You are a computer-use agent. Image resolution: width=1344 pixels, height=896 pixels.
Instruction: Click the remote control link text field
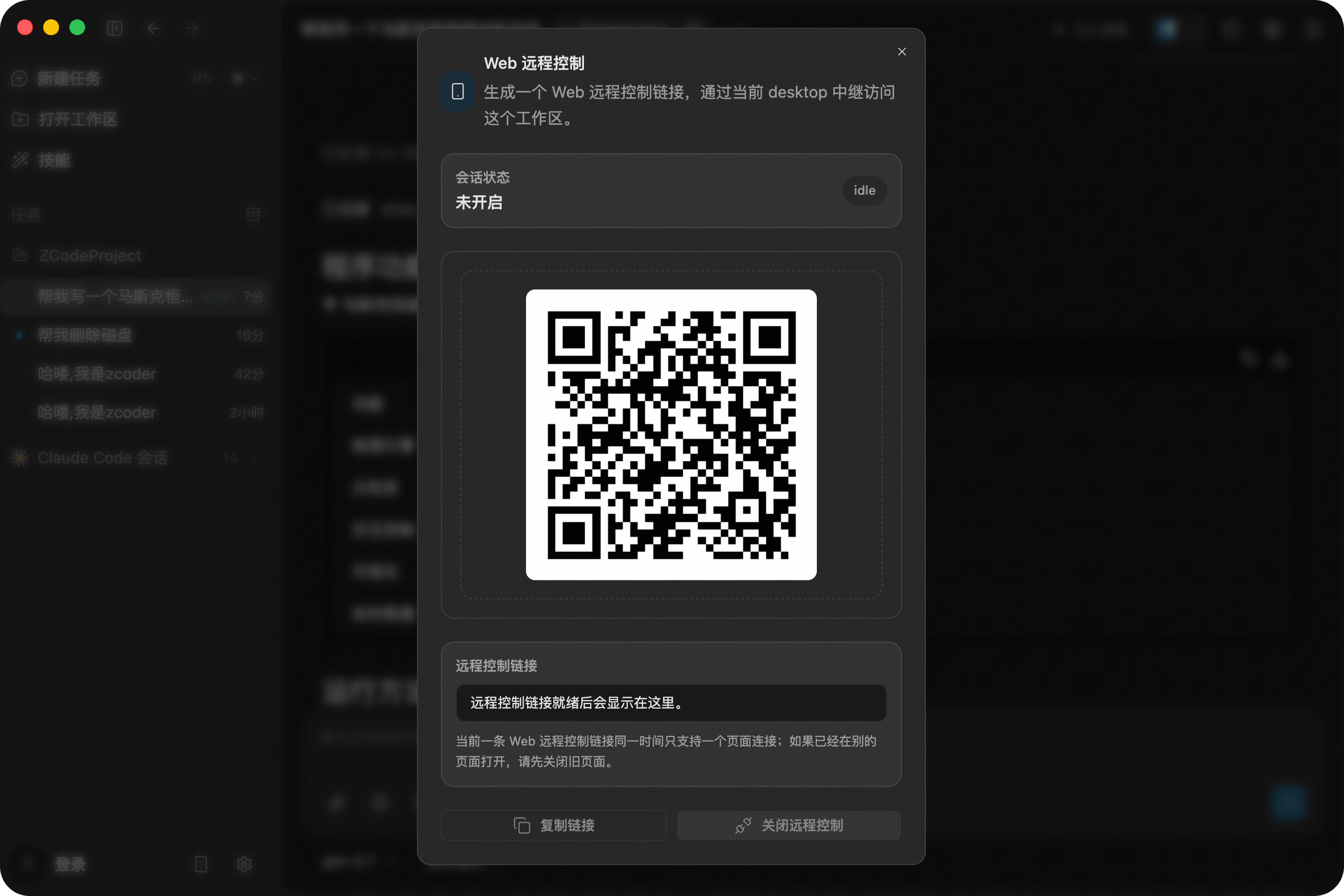(x=670, y=702)
